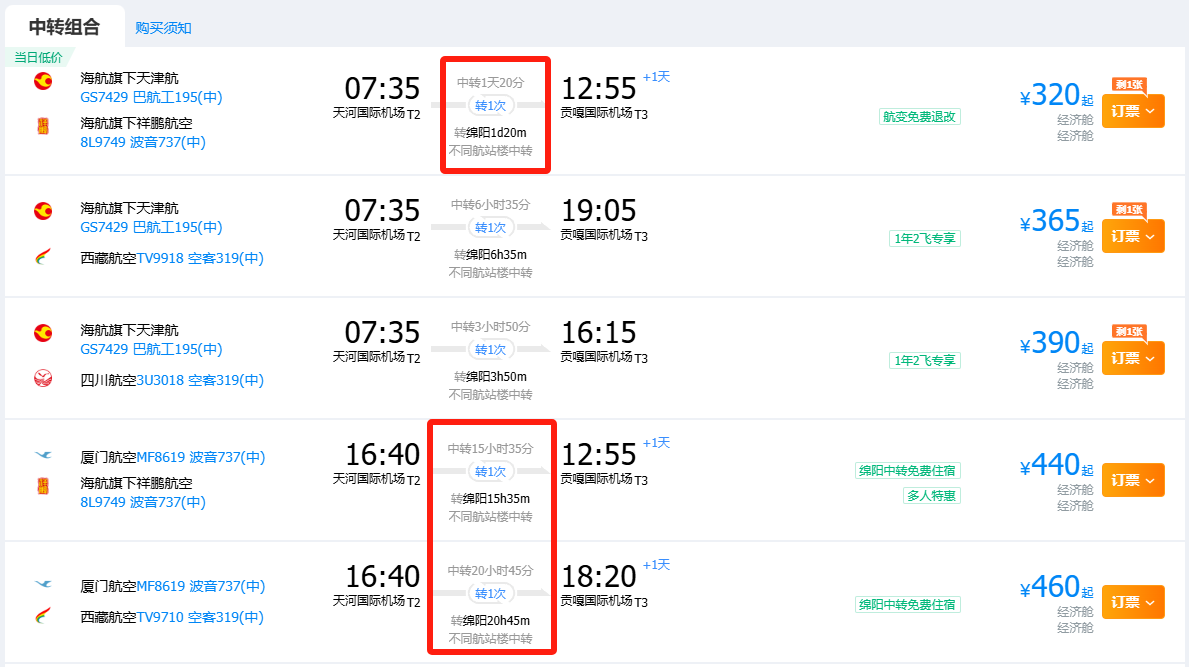Open the 订票 booking button for the ¥460 flight
Viewport: 1189px width, 667px height.
click(1133, 602)
